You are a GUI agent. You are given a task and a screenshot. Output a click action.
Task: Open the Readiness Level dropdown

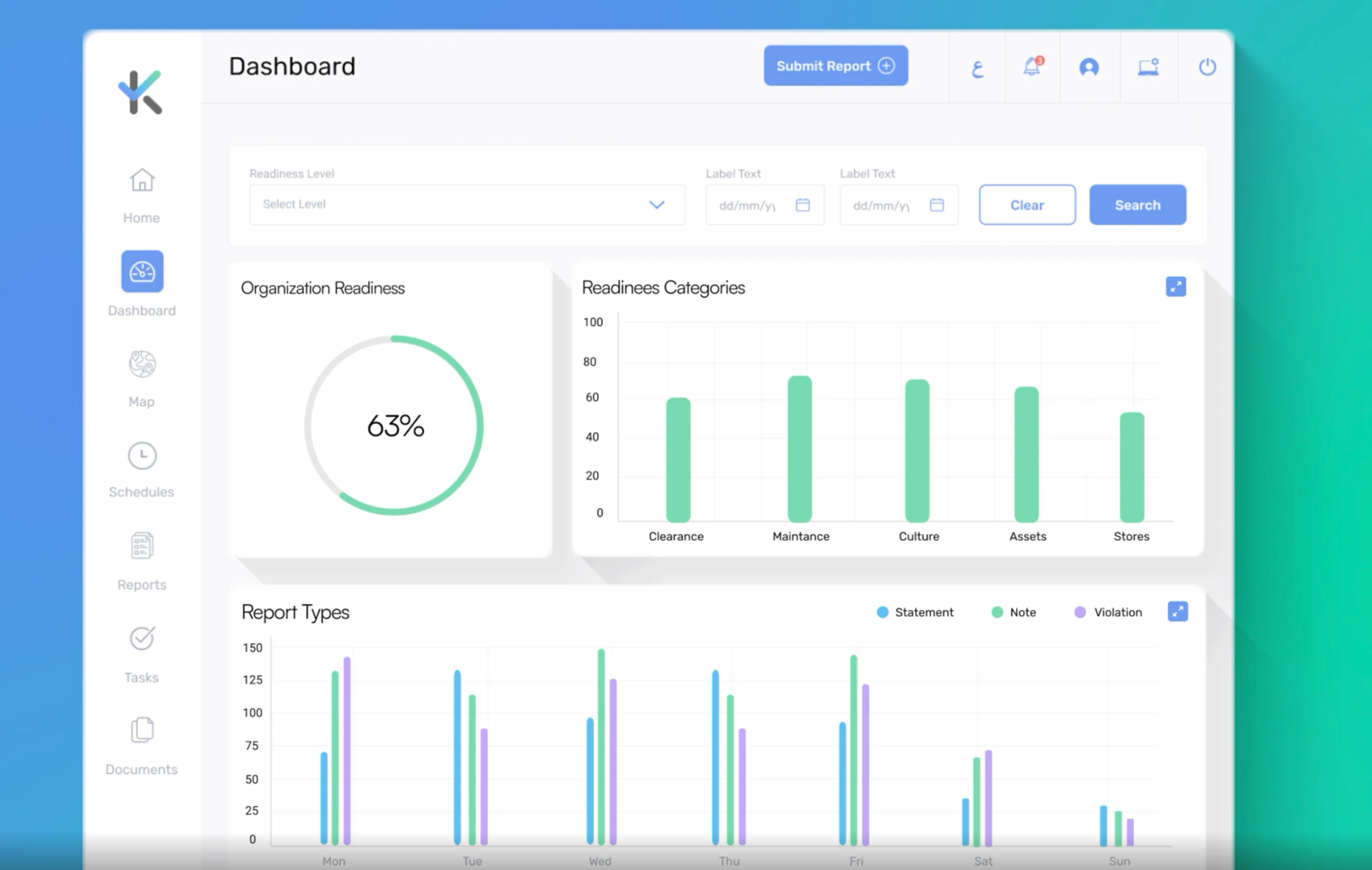click(466, 205)
